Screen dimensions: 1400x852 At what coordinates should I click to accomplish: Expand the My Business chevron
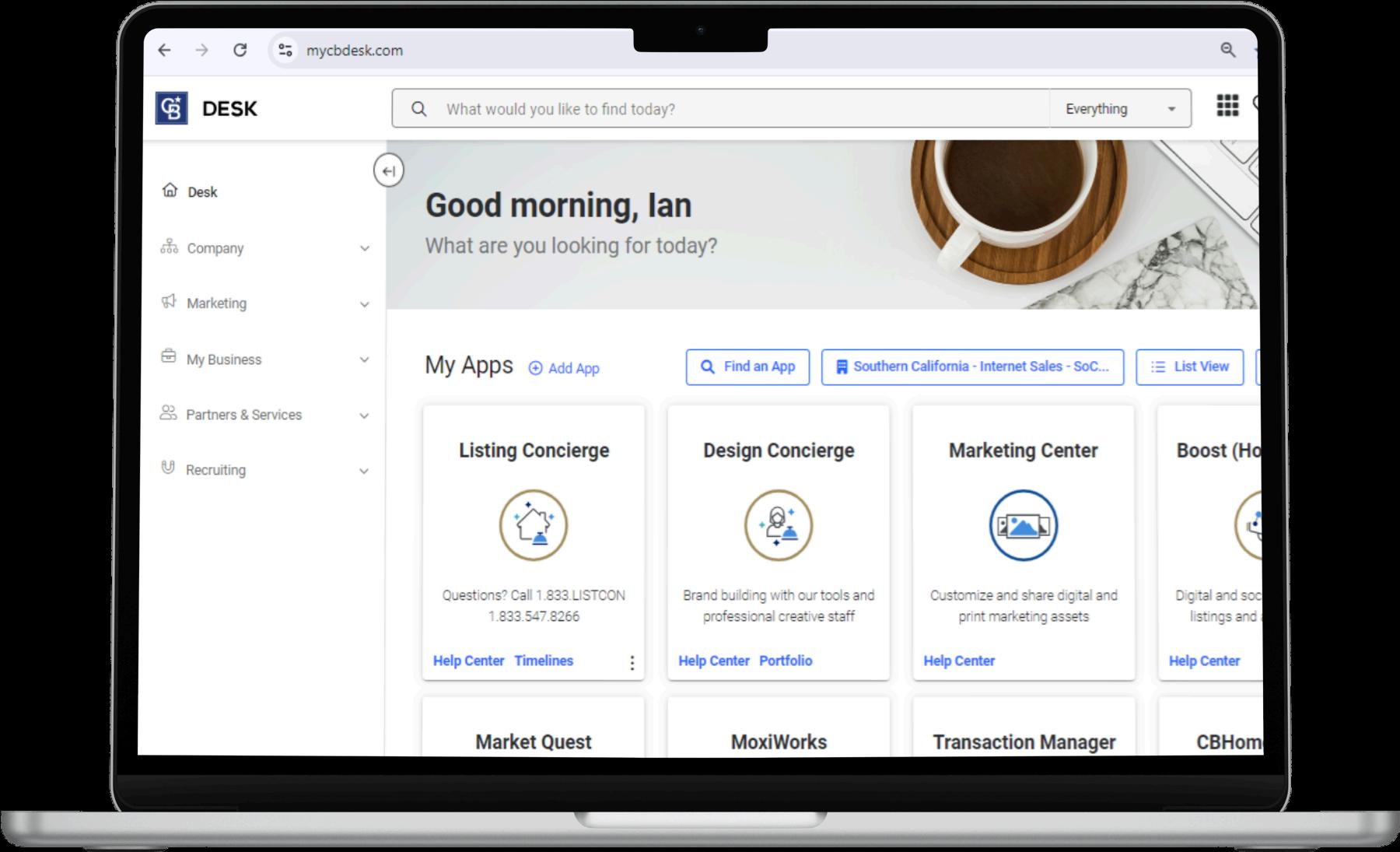364,359
